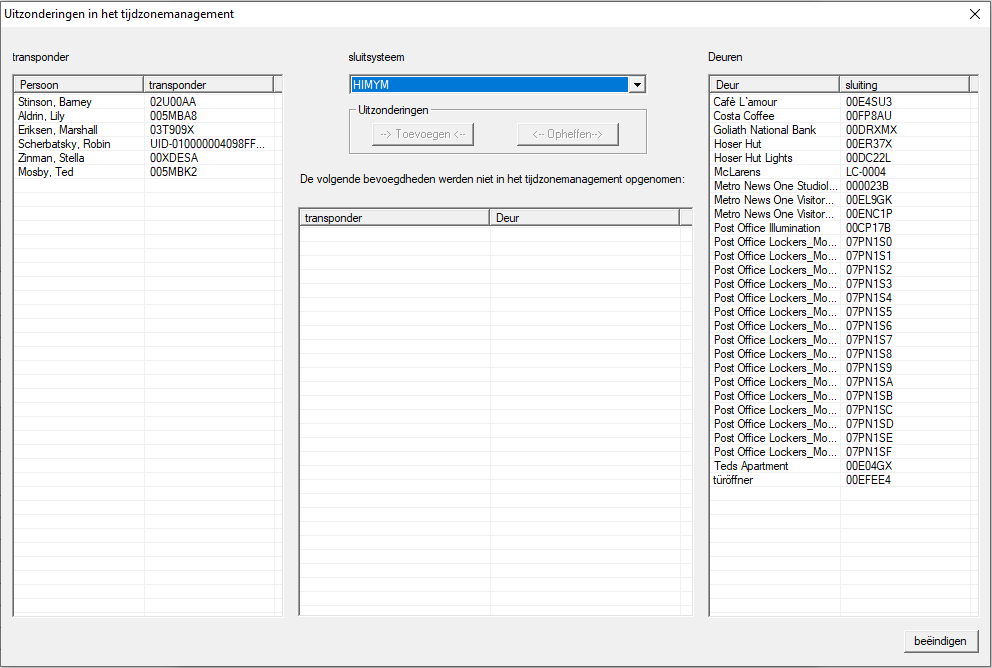The width and height of the screenshot is (992, 668).
Task: Select Teds Apartment in doors list
Action: tap(751, 466)
